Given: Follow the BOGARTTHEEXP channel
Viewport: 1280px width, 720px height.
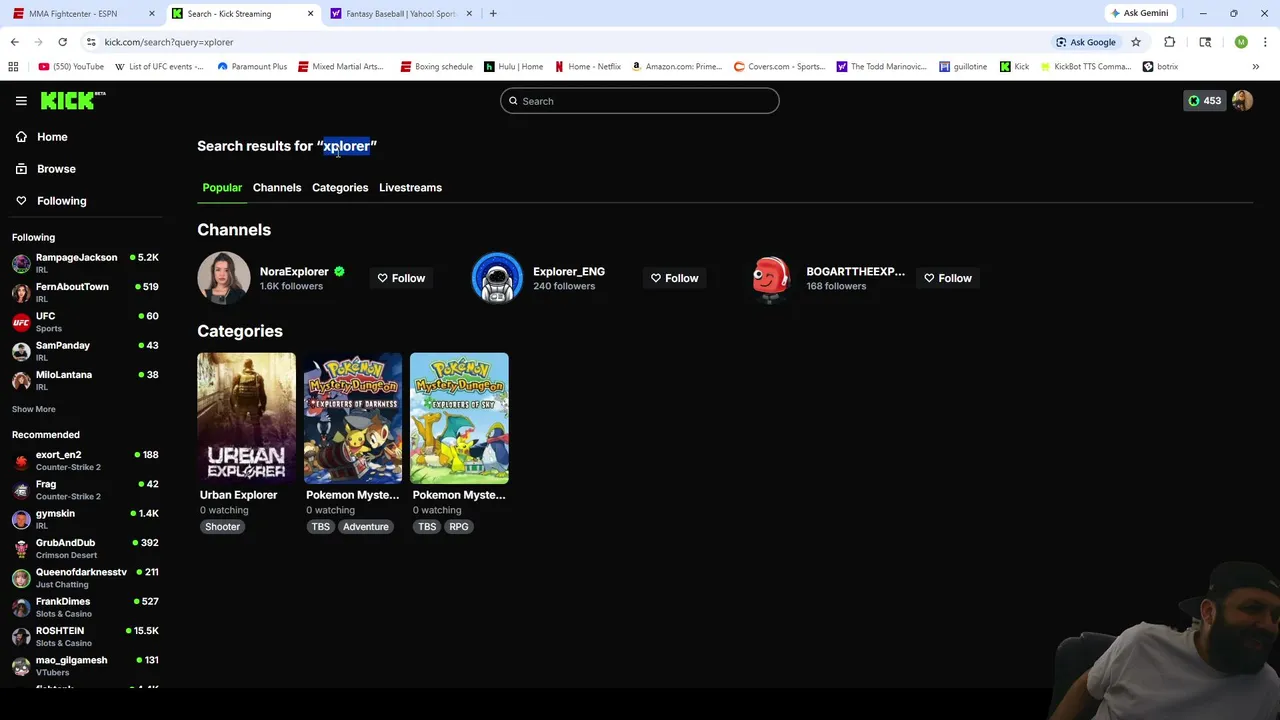Looking at the screenshot, I should tap(948, 278).
